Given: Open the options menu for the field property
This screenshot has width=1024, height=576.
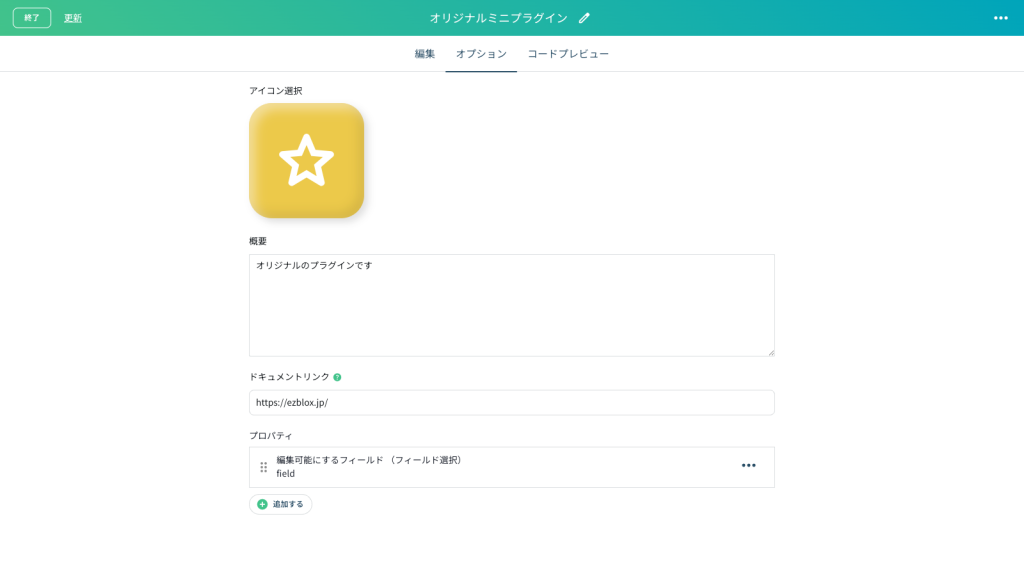Looking at the screenshot, I should [749, 465].
